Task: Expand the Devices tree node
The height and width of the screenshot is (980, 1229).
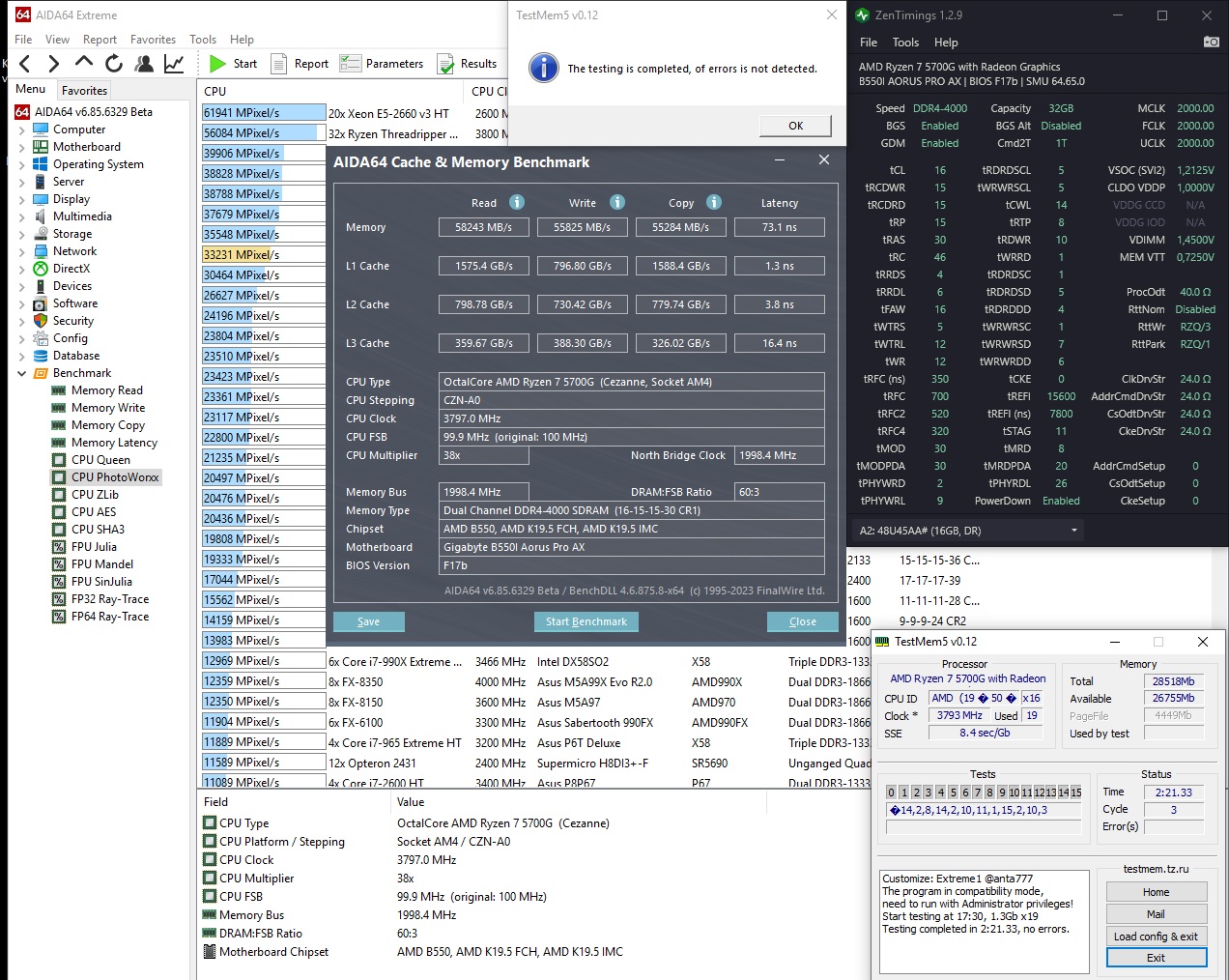Action: [x=22, y=285]
